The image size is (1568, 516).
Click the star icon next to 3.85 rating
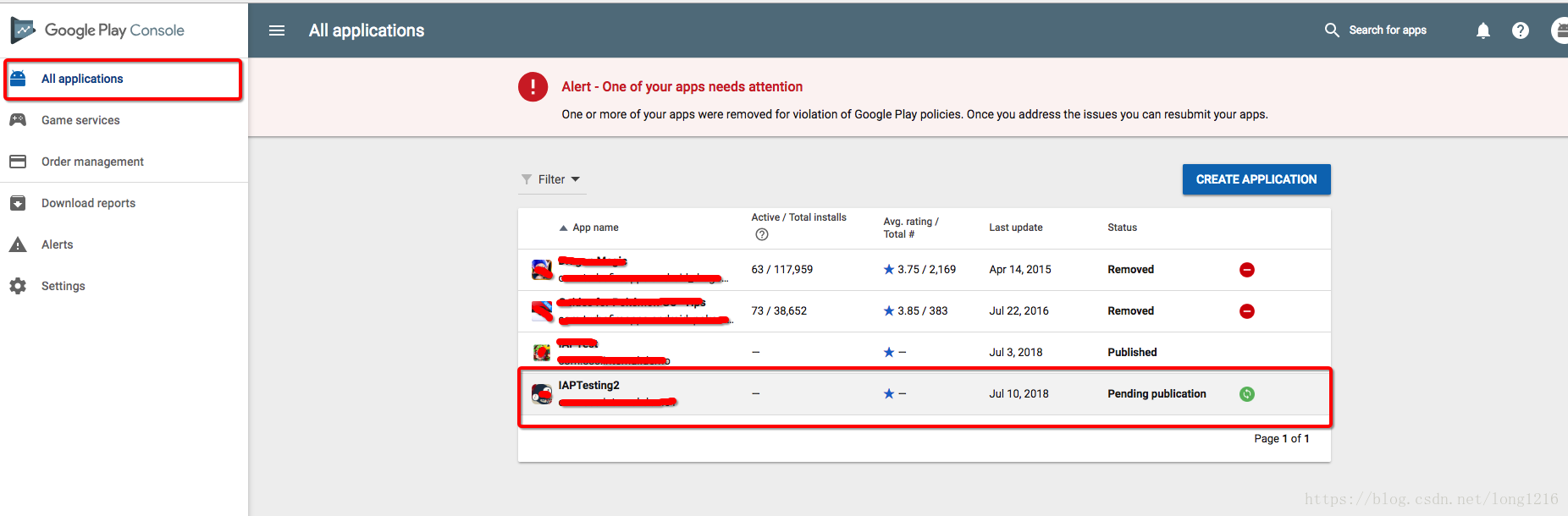pyautogui.click(x=889, y=311)
